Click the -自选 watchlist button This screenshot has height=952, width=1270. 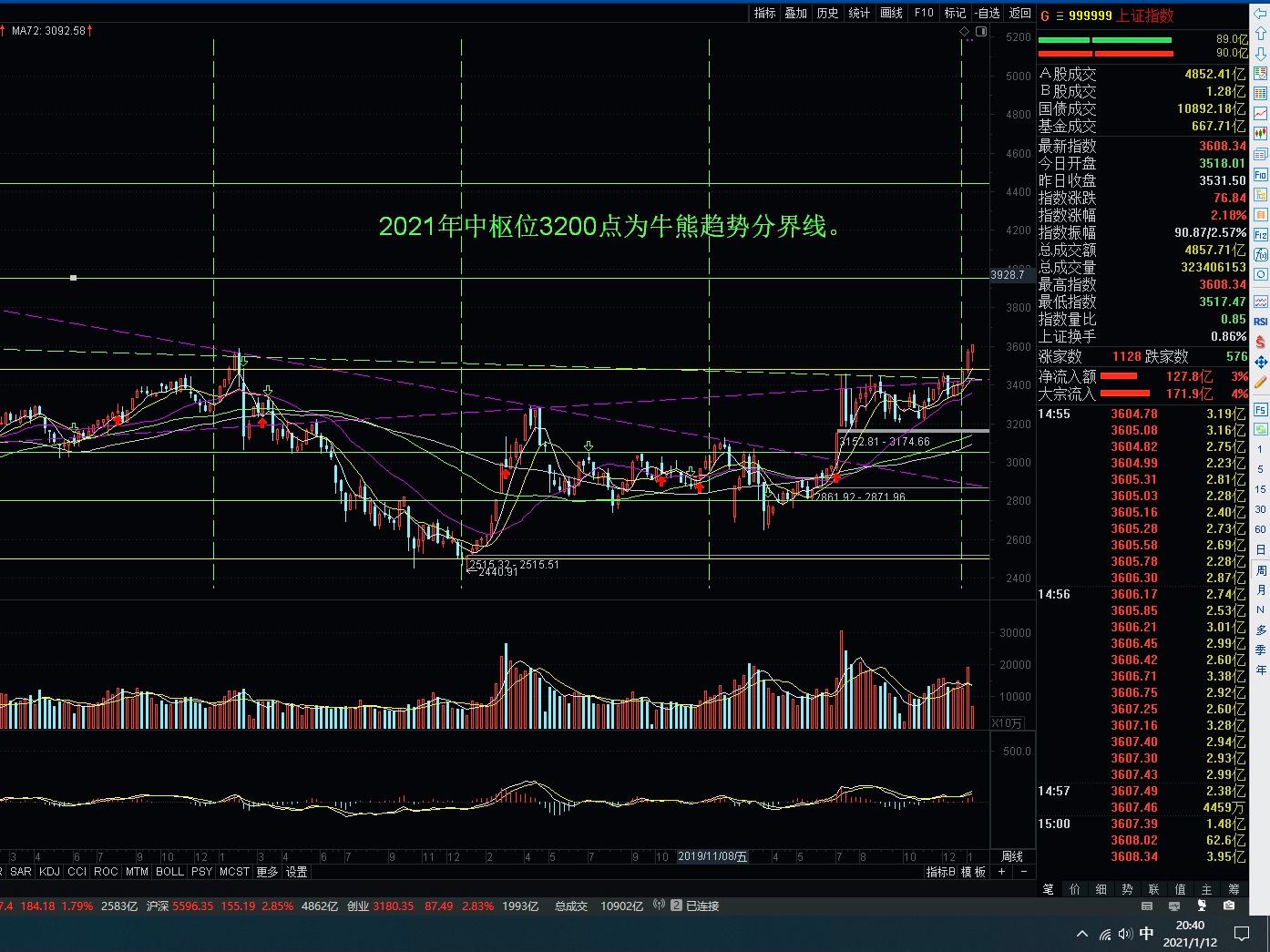tap(988, 13)
